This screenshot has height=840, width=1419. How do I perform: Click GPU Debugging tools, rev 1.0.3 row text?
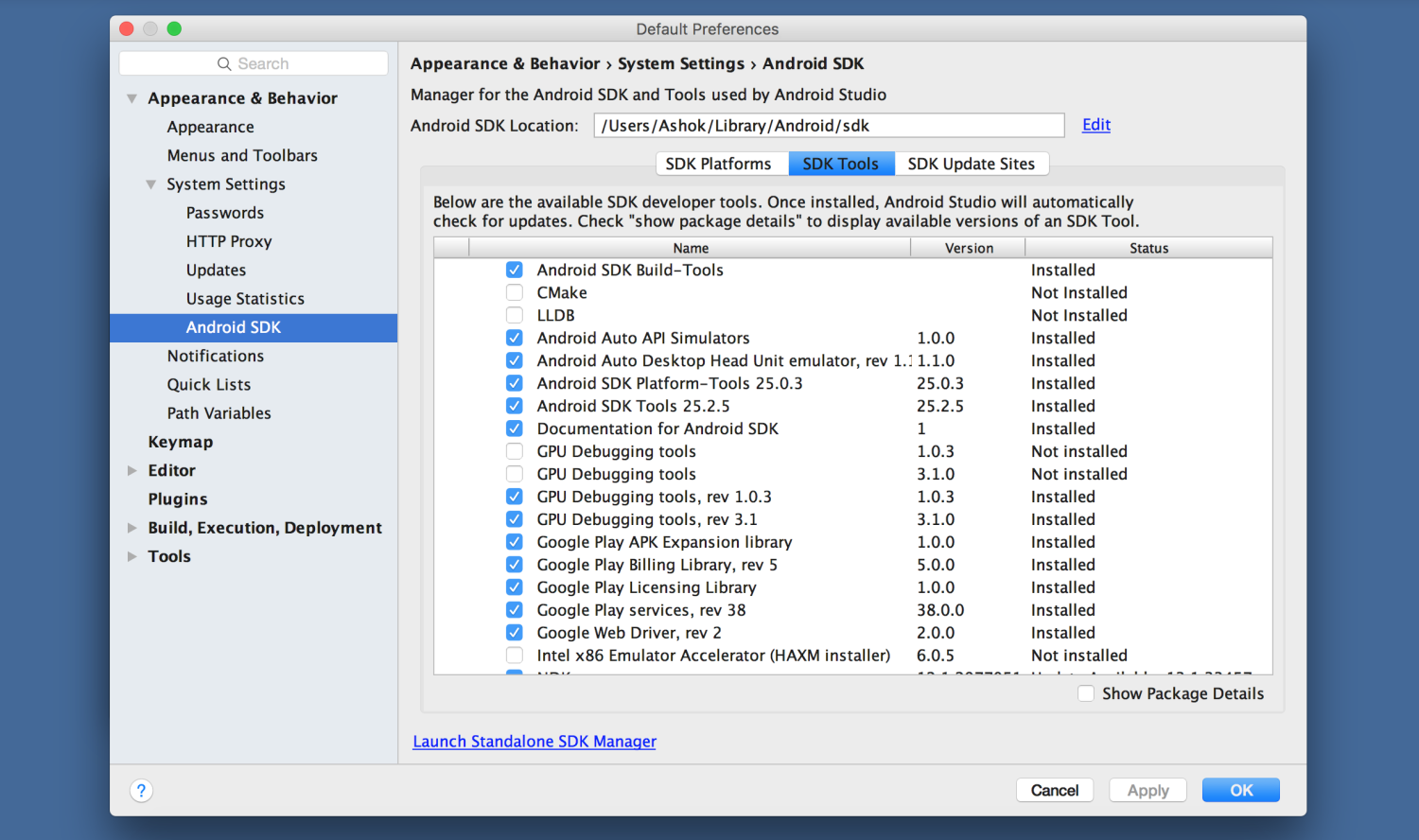pos(655,497)
